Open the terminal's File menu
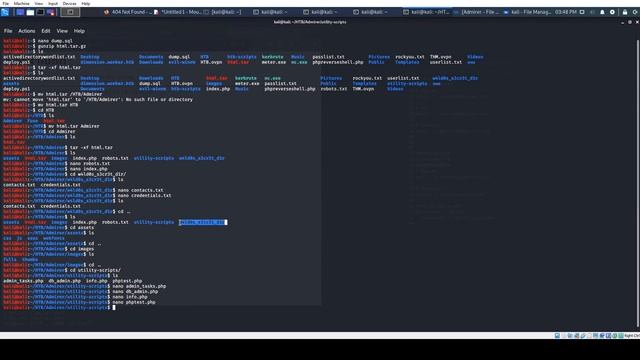The image size is (640, 360). pyautogui.click(x=8, y=31)
